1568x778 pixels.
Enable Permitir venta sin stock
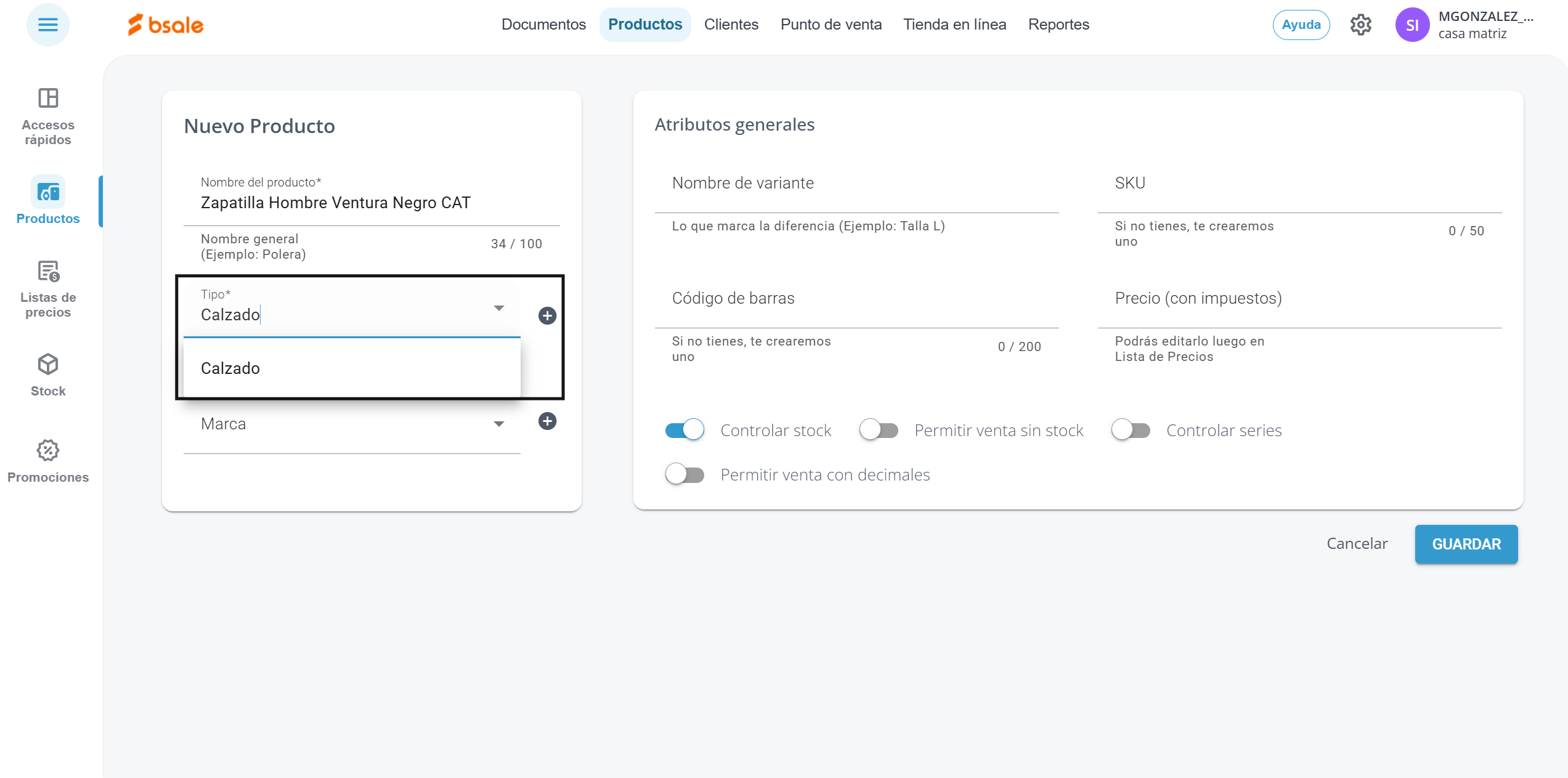(x=879, y=430)
